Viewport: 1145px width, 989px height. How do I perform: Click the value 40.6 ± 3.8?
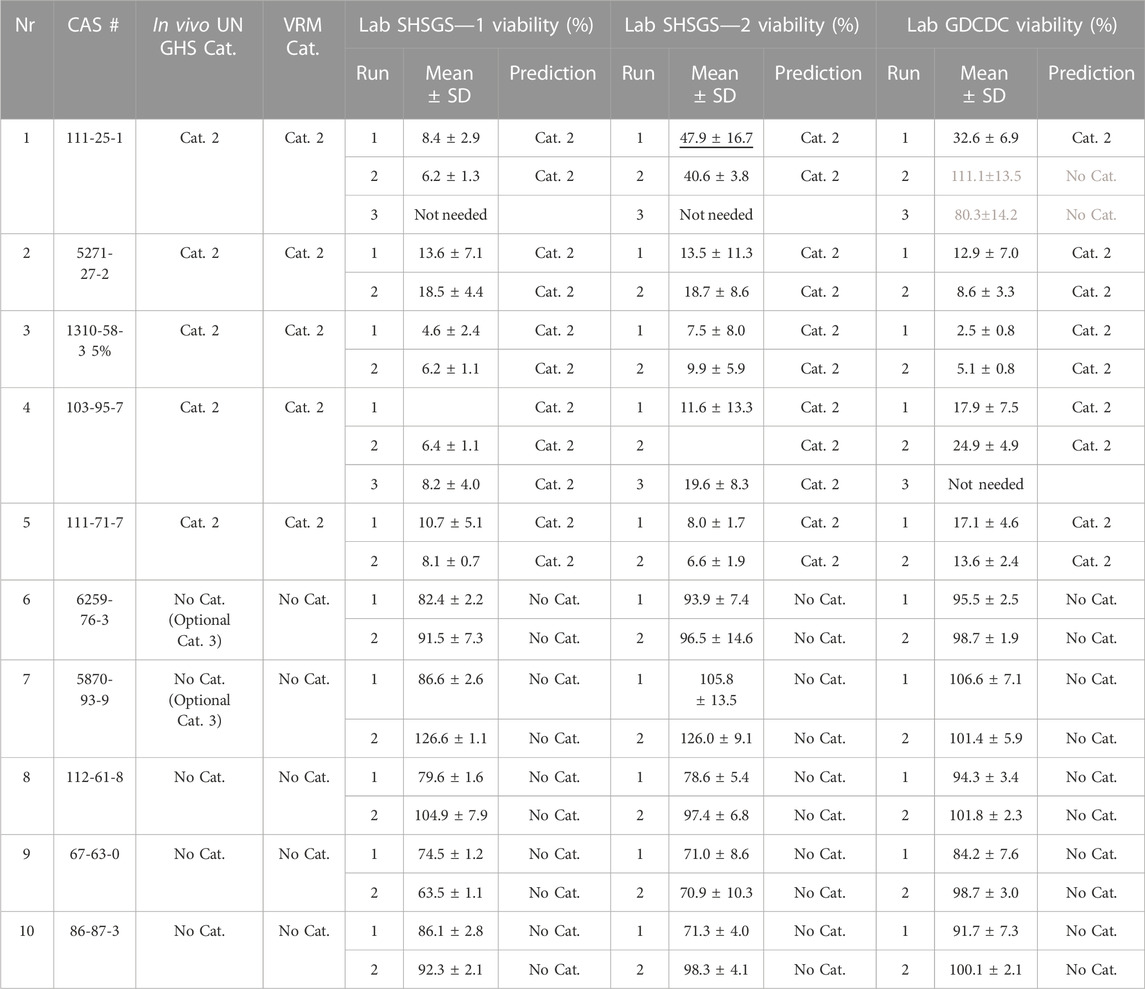coord(716,176)
